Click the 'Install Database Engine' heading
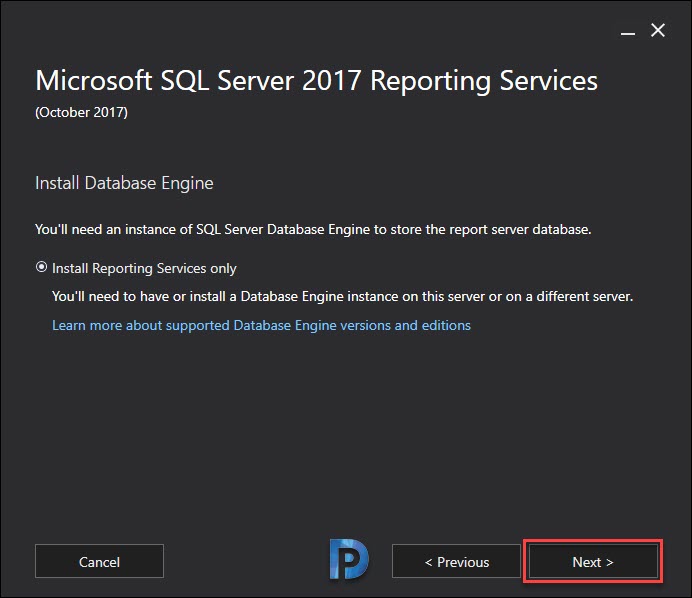This screenshot has height=598, width=692. (x=124, y=183)
